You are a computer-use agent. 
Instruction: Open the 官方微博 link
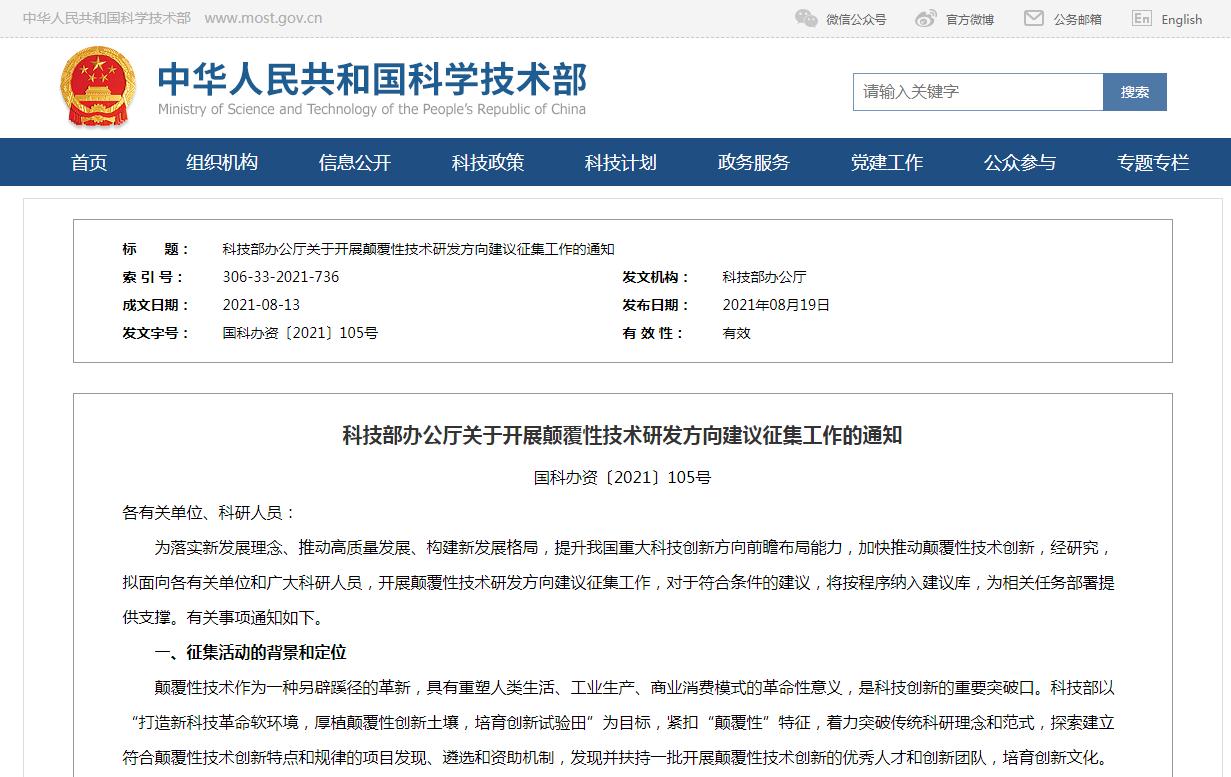(x=970, y=19)
